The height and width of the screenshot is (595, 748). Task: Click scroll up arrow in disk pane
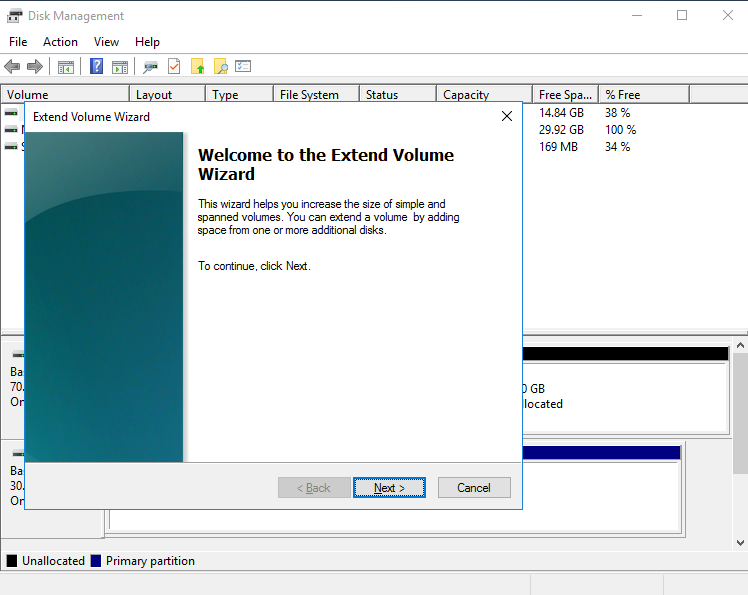740,344
